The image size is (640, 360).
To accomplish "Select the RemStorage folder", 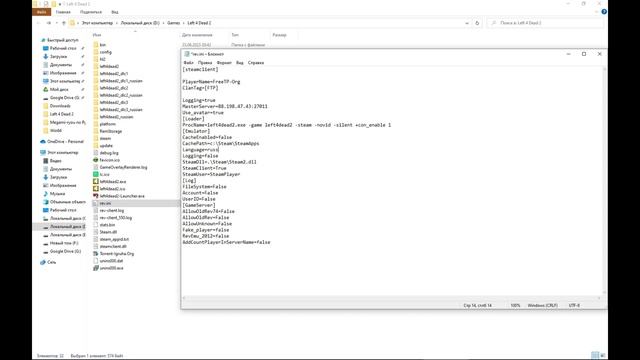I will pos(111,131).
